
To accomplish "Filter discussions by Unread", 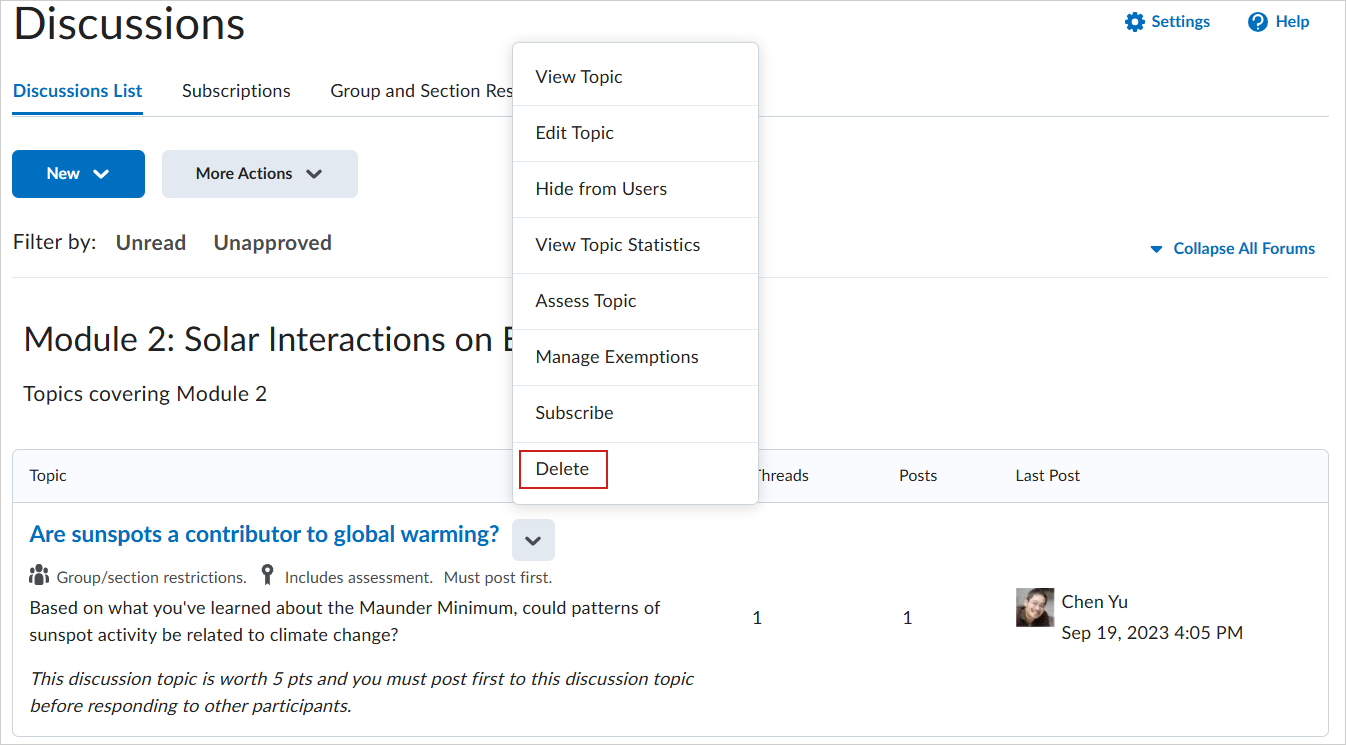I will 151,243.
